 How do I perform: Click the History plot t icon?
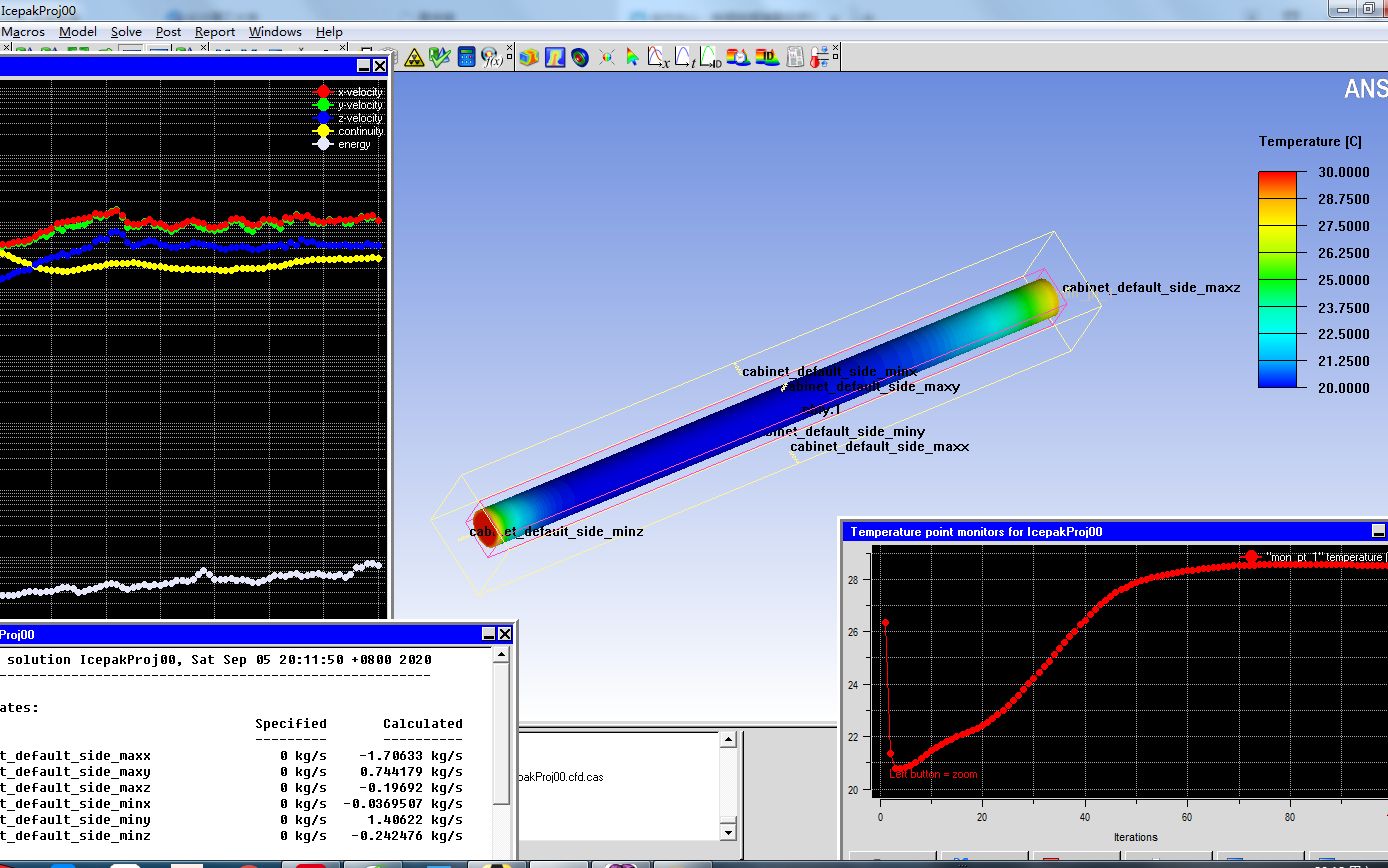coord(684,57)
